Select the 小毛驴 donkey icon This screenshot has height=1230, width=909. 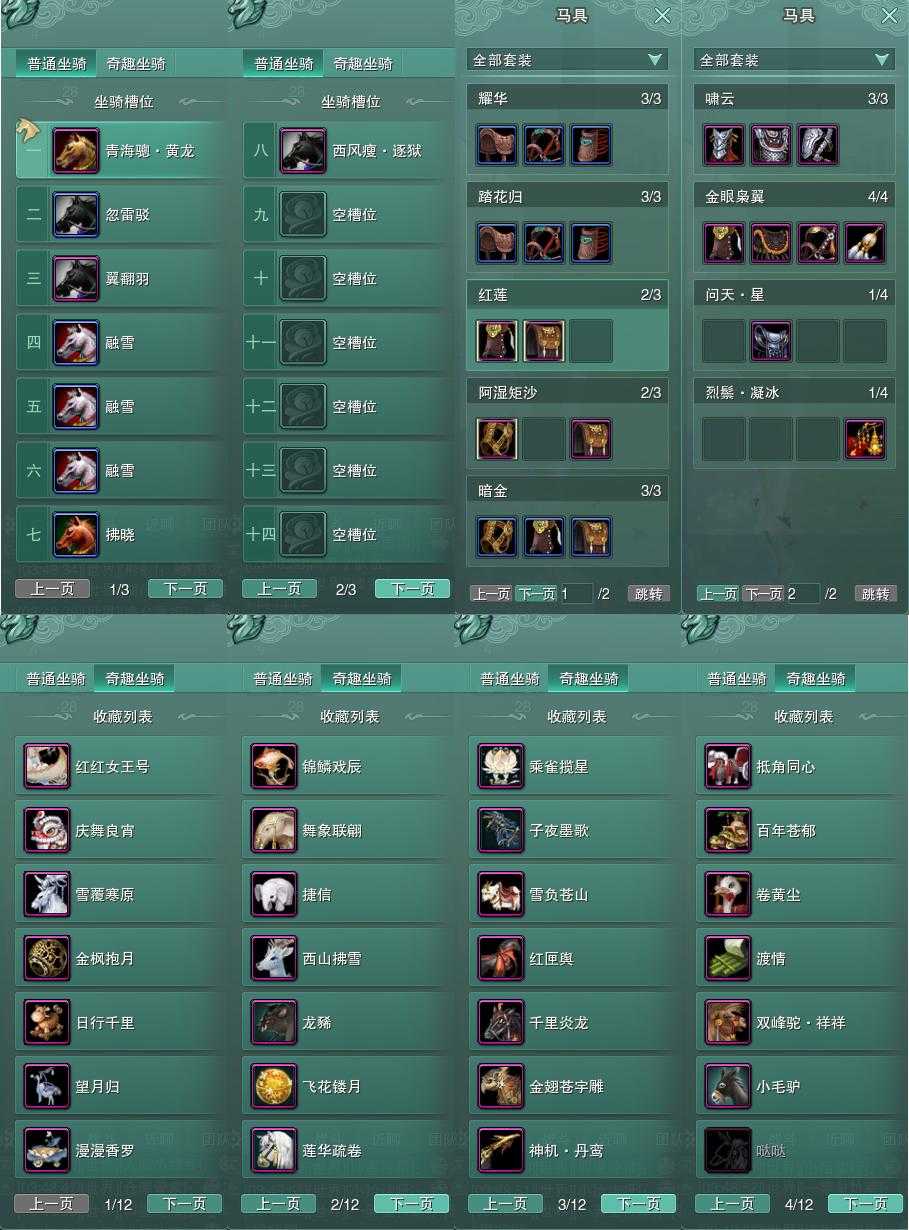point(728,1087)
